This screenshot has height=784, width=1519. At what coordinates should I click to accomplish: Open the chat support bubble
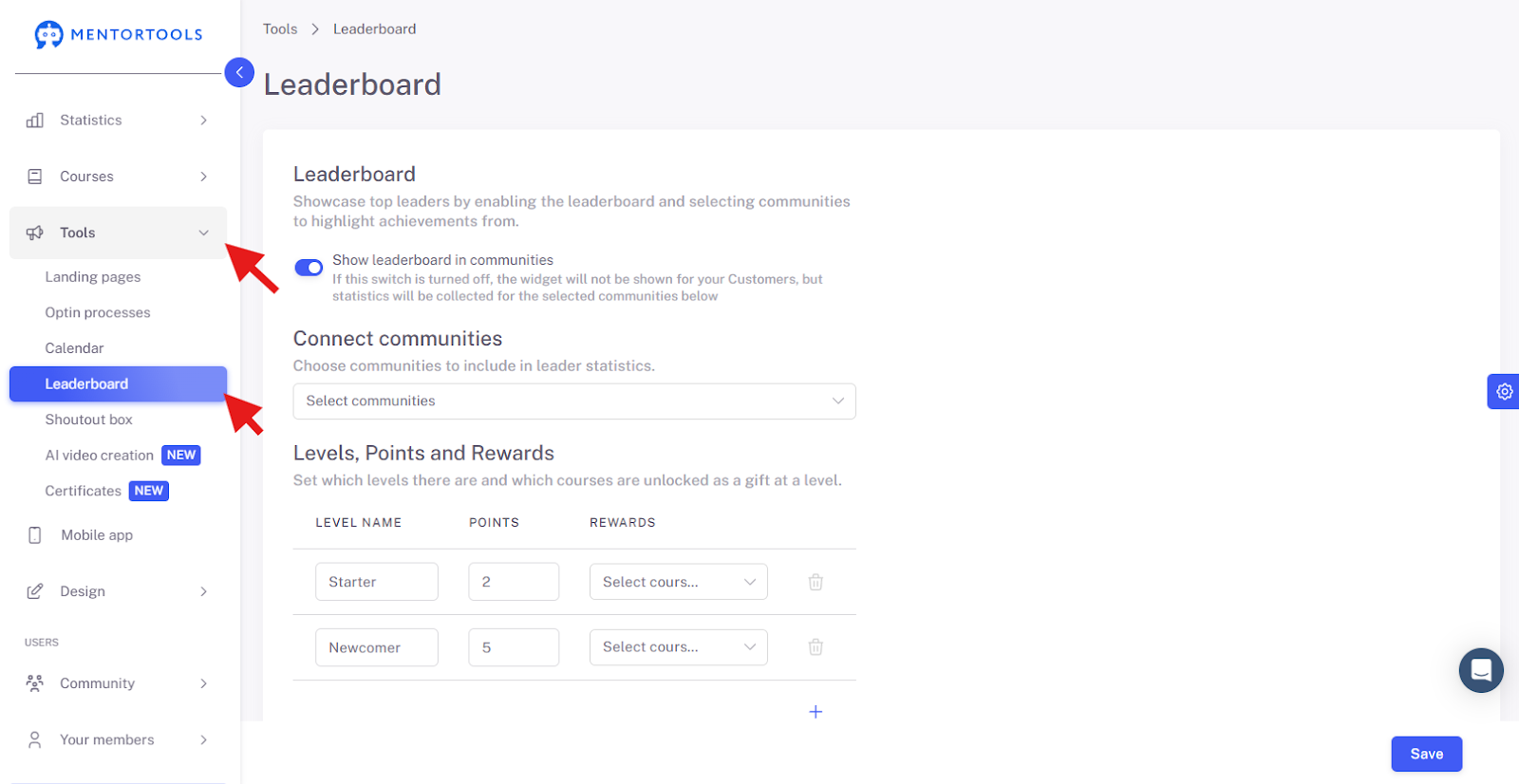(1481, 670)
